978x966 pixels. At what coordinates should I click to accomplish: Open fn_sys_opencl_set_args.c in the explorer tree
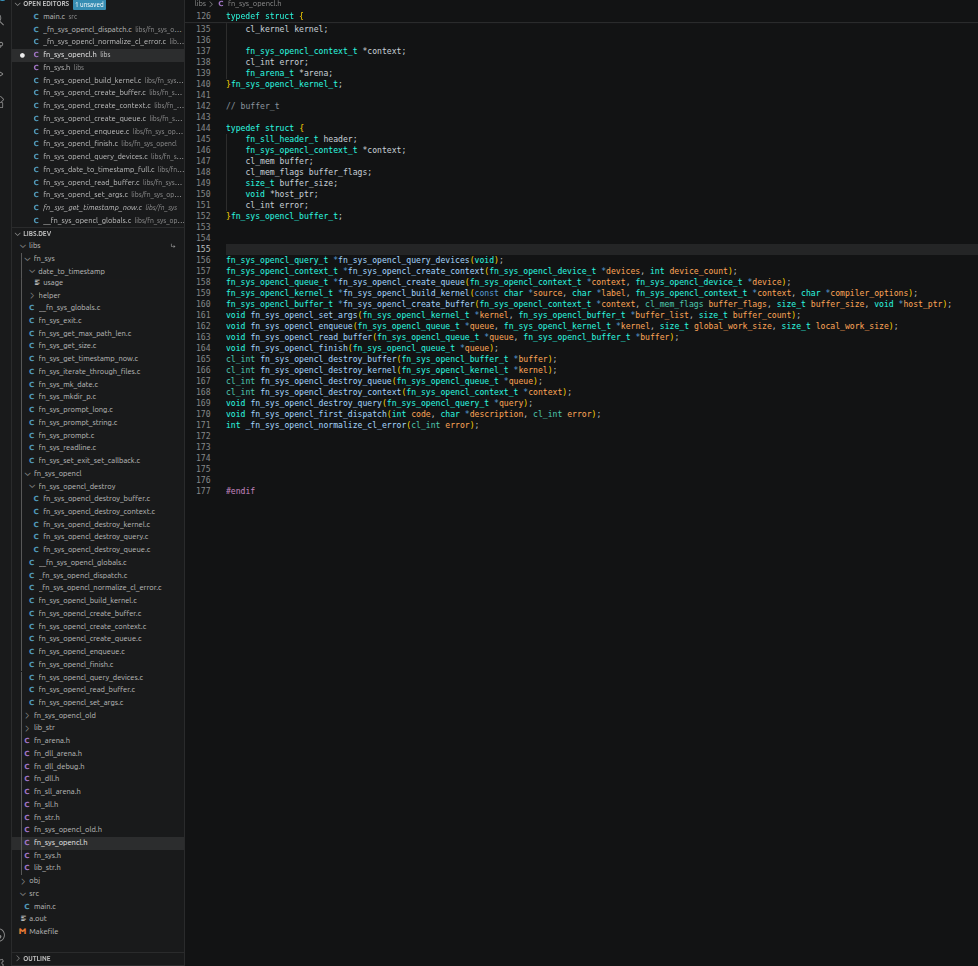tap(81, 703)
